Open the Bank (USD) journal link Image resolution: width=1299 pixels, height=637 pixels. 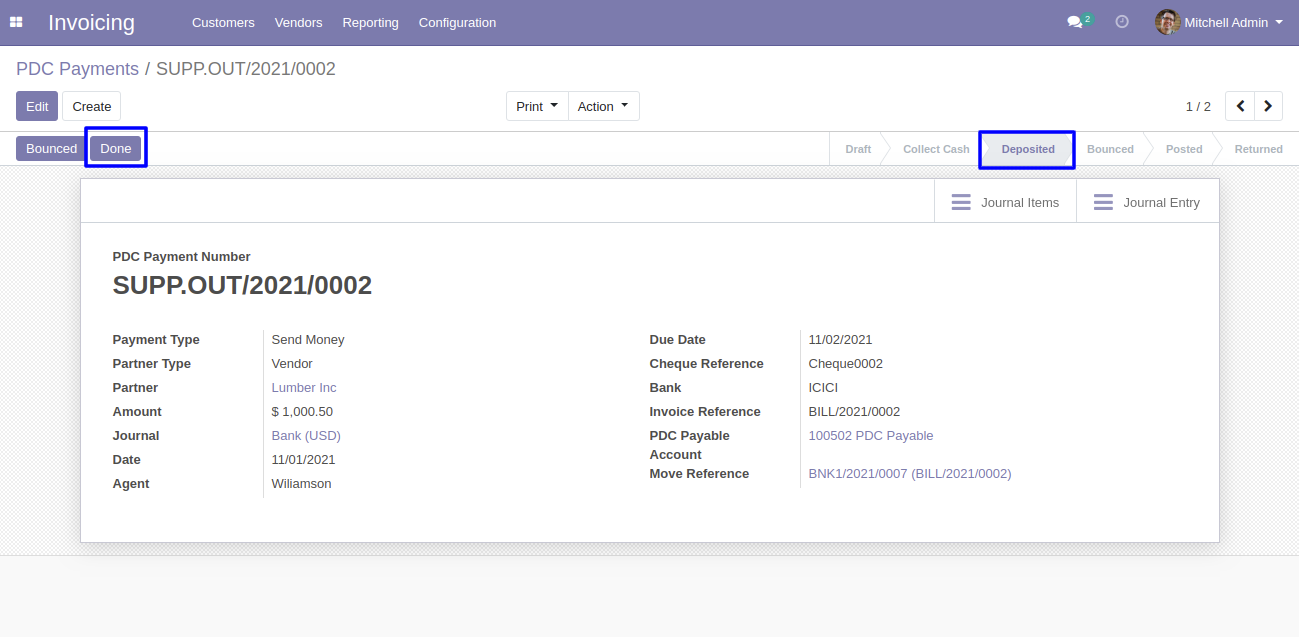pos(306,436)
